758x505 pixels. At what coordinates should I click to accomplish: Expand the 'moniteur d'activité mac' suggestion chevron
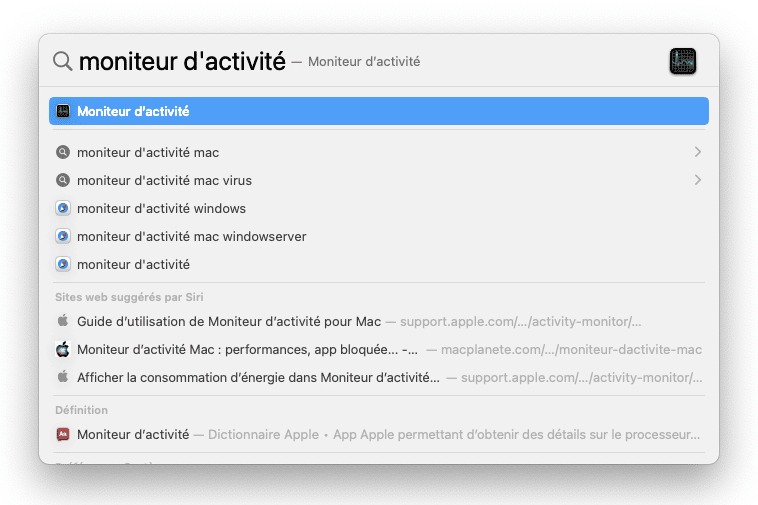tap(697, 152)
